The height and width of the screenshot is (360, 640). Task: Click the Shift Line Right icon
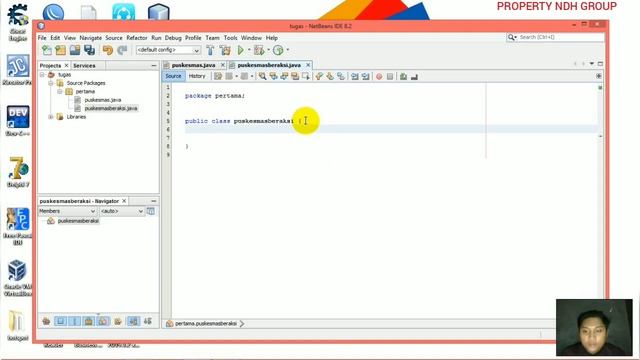pyautogui.click(x=365, y=76)
